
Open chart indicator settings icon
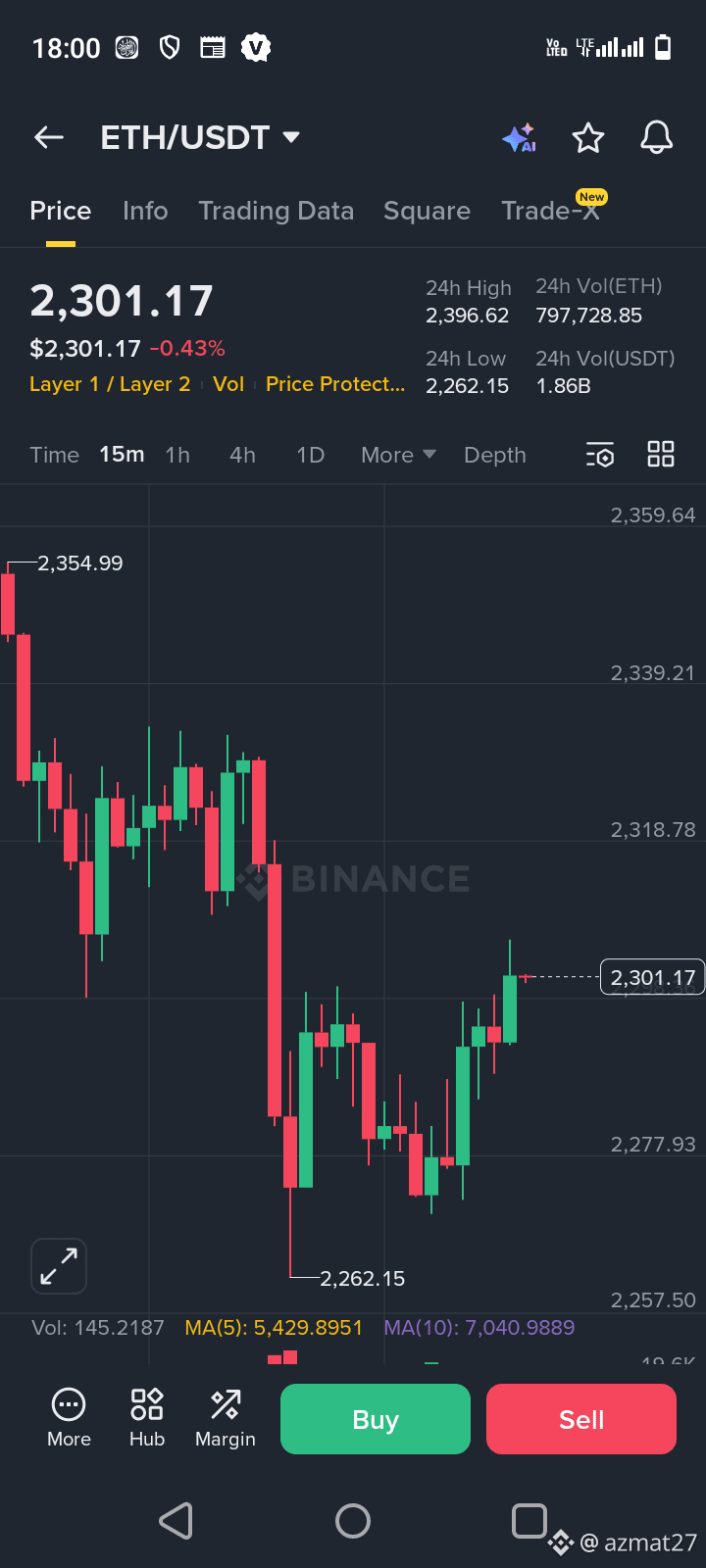pos(600,455)
